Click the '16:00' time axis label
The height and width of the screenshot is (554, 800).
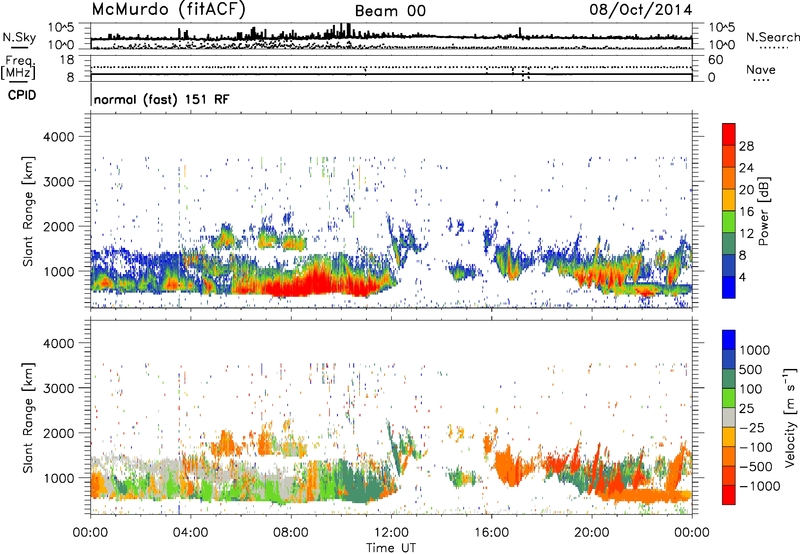point(491,533)
